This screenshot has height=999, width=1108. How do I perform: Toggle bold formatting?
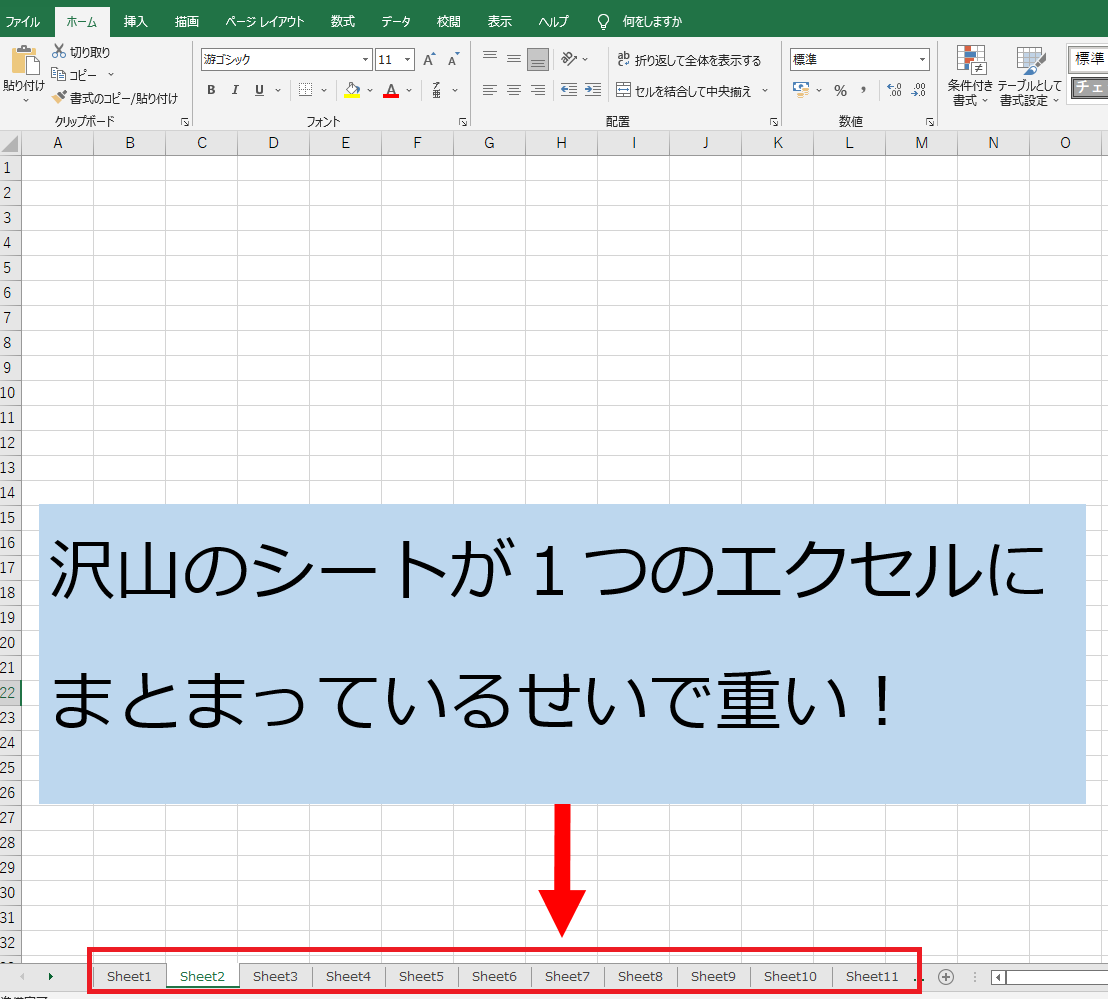pyautogui.click(x=211, y=90)
